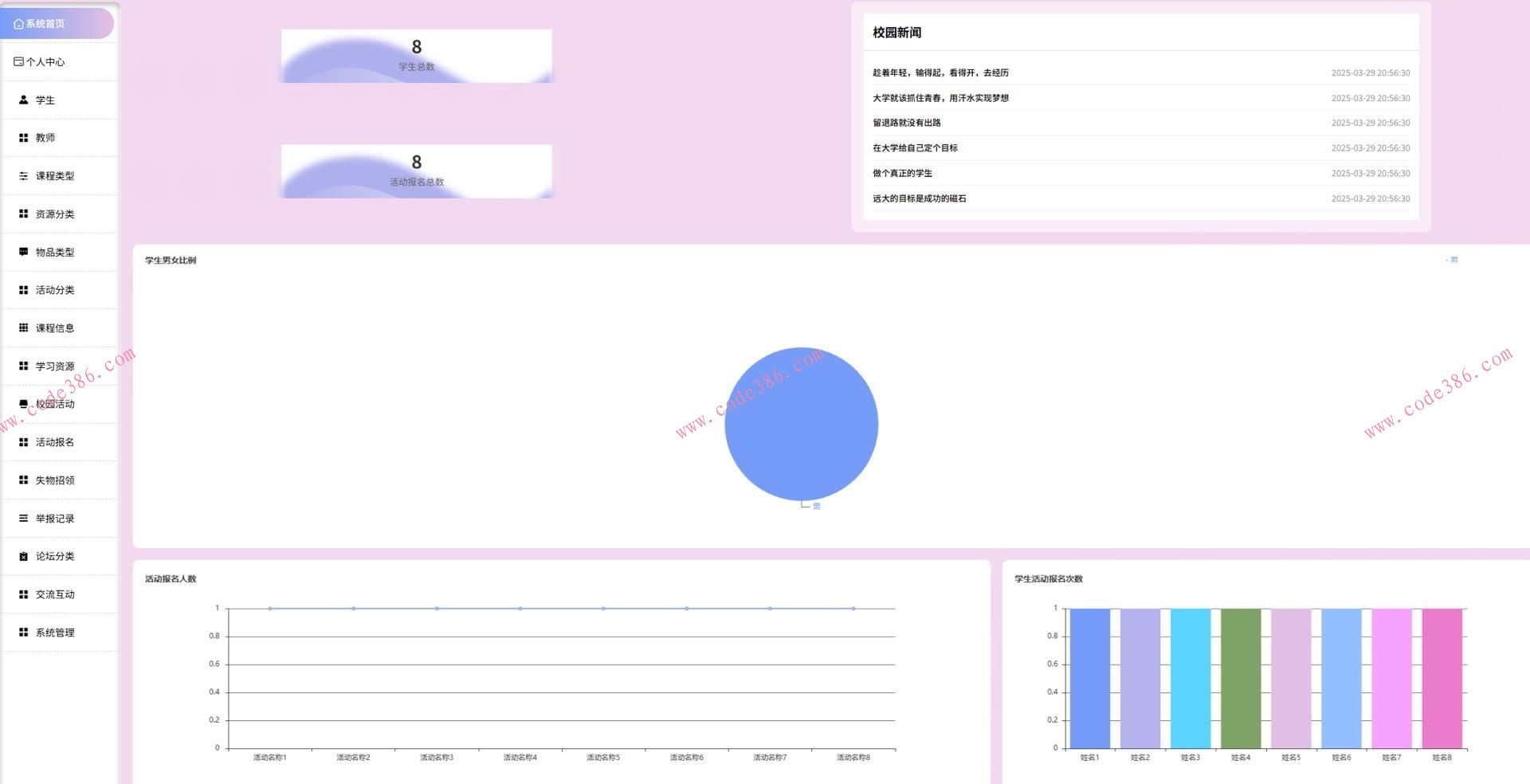The width and height of the screenshot is (1530, 784).
Task: Click the light blue bar for 姓名6
Action: click(x=1341, y=678)
